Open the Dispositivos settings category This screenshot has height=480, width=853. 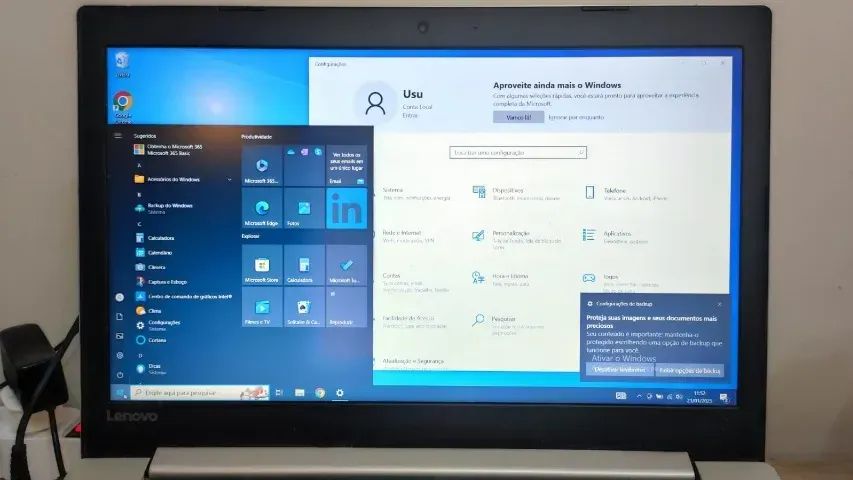[517, 194]
